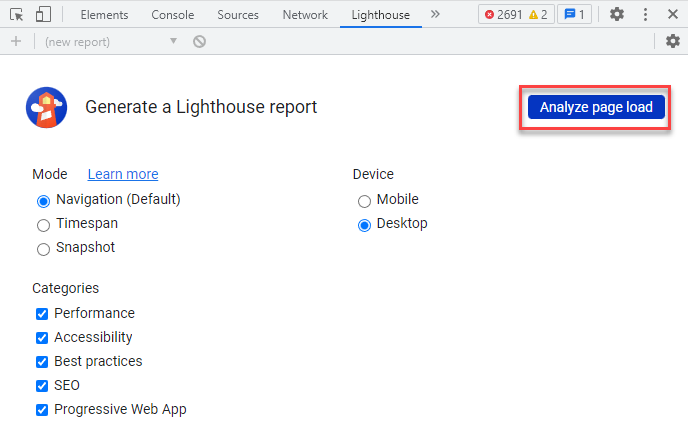
Task: Select the Lighthouse tab
Action: point(380,15)
